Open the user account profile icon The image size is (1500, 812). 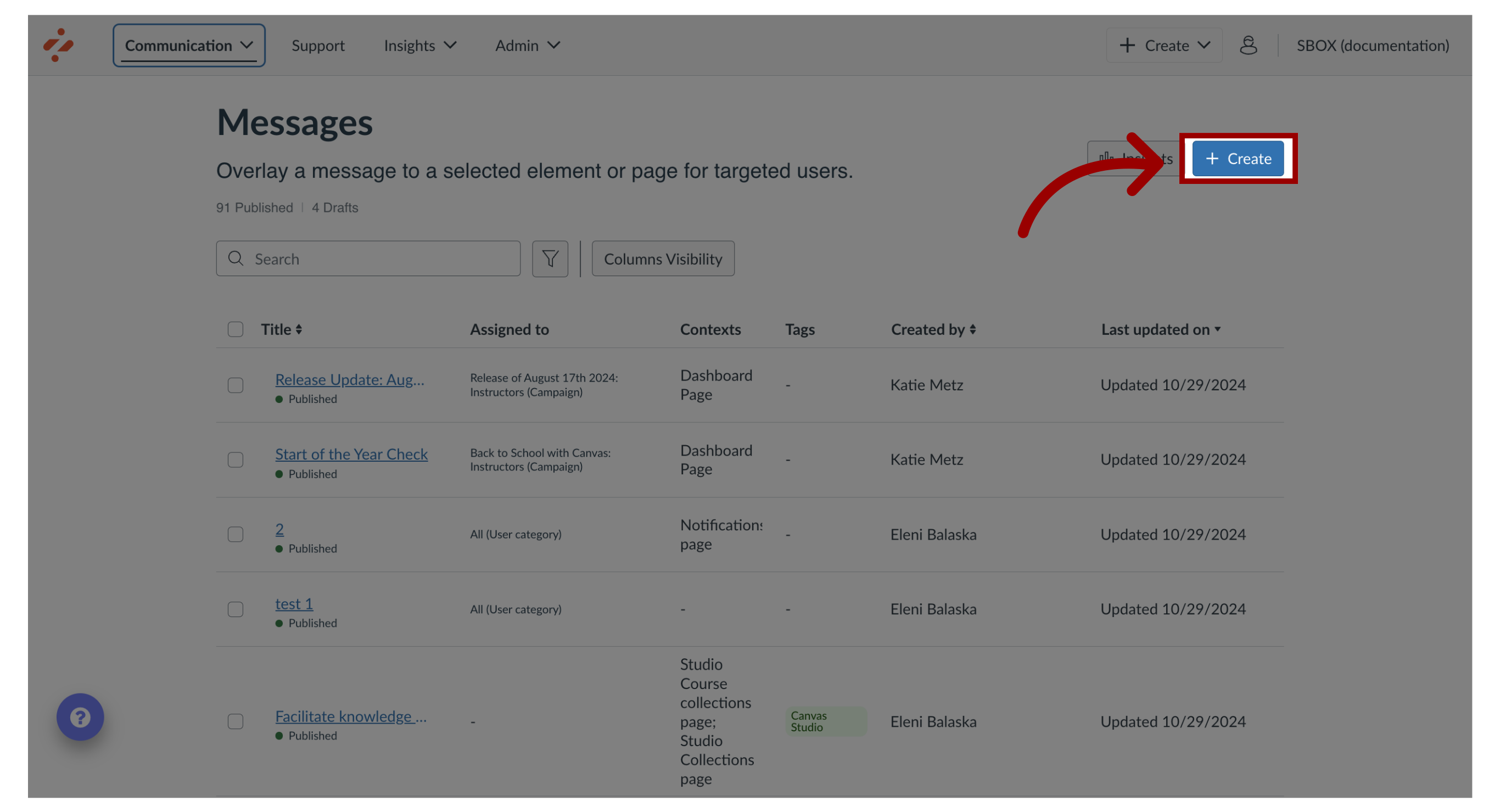(x=1248, y=45)
